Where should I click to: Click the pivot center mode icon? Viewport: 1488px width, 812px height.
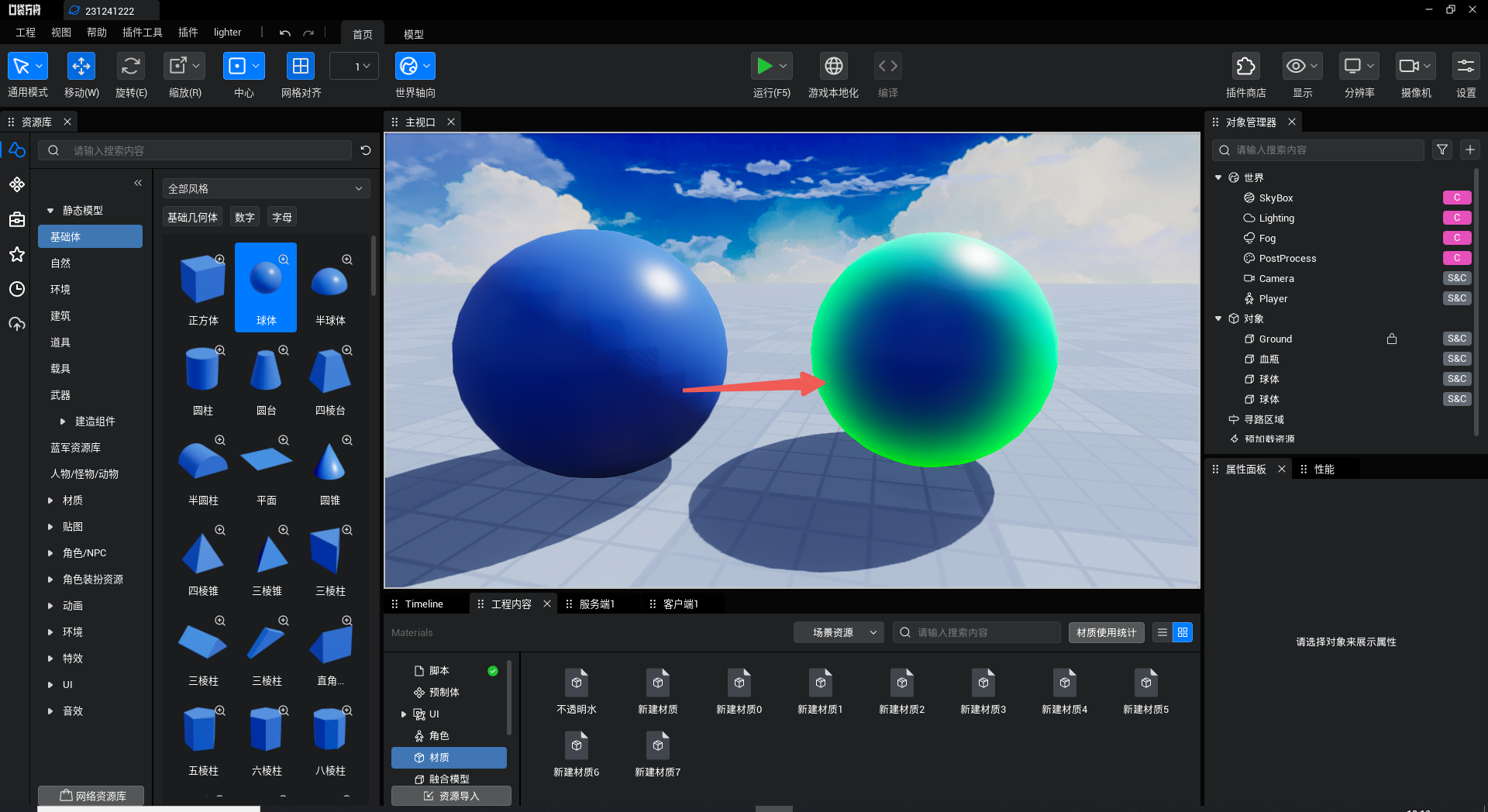point(237,67)
